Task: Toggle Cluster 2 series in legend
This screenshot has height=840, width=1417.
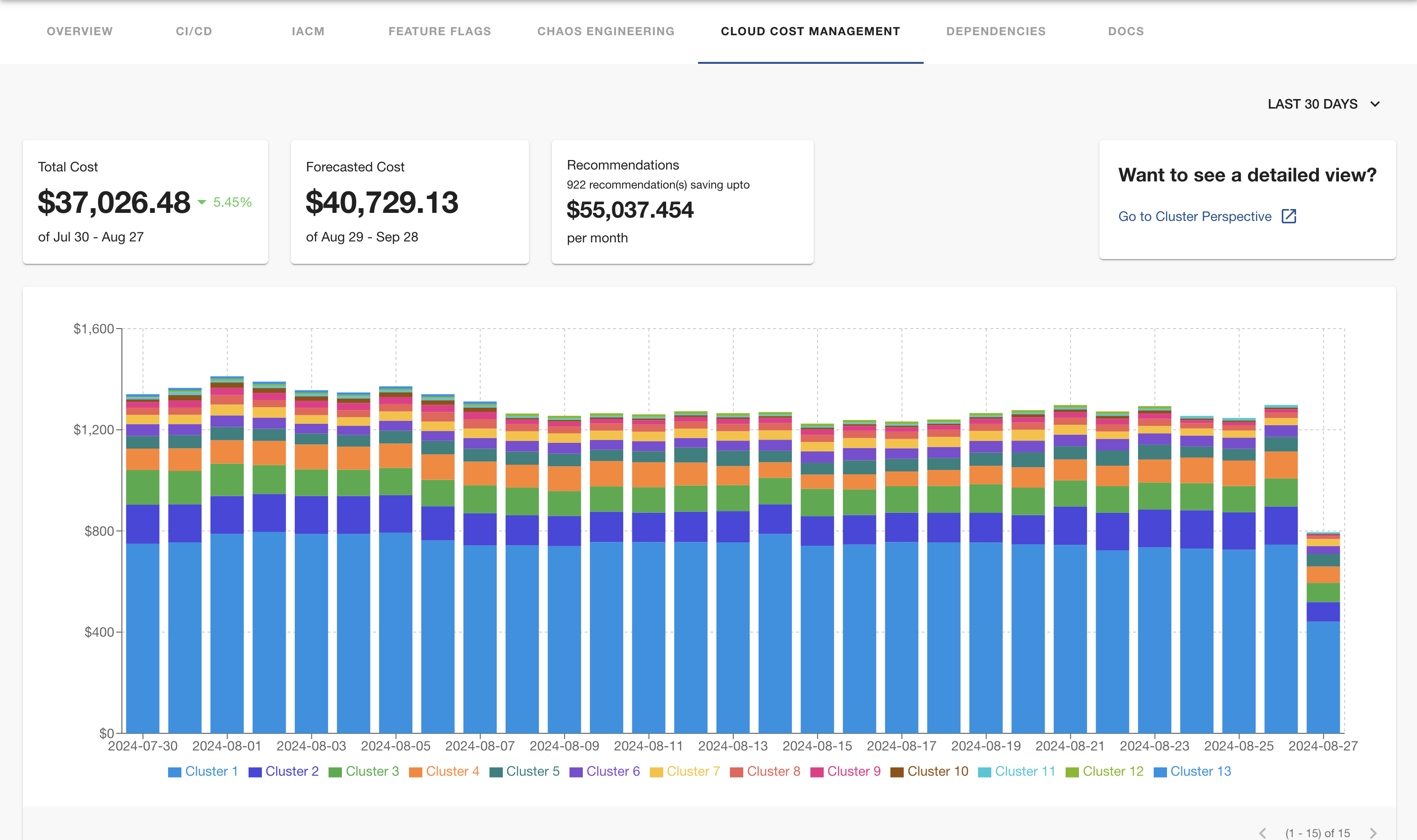Action: tap(291, 771)
